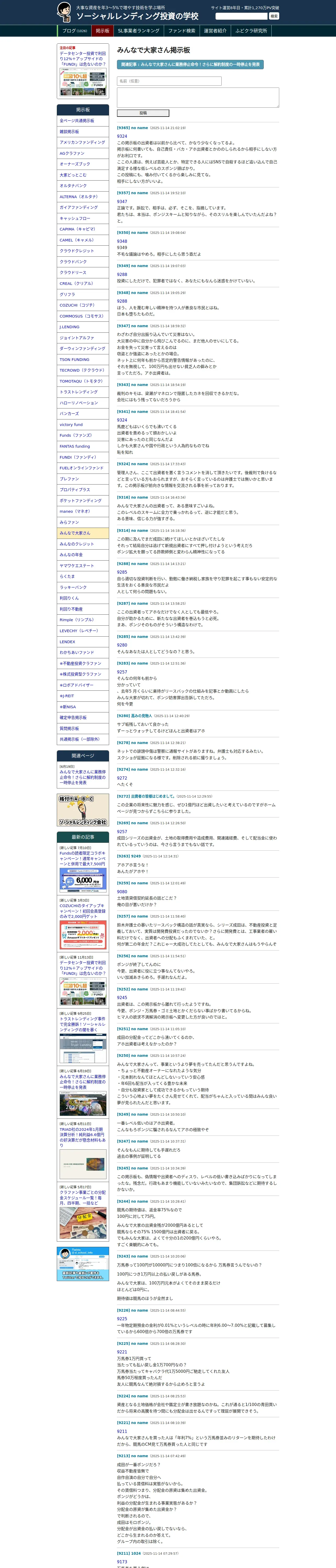Open Rimple（リンプル） board link
The width and height of the screenshot is (336, 1568).
point(83,620)
